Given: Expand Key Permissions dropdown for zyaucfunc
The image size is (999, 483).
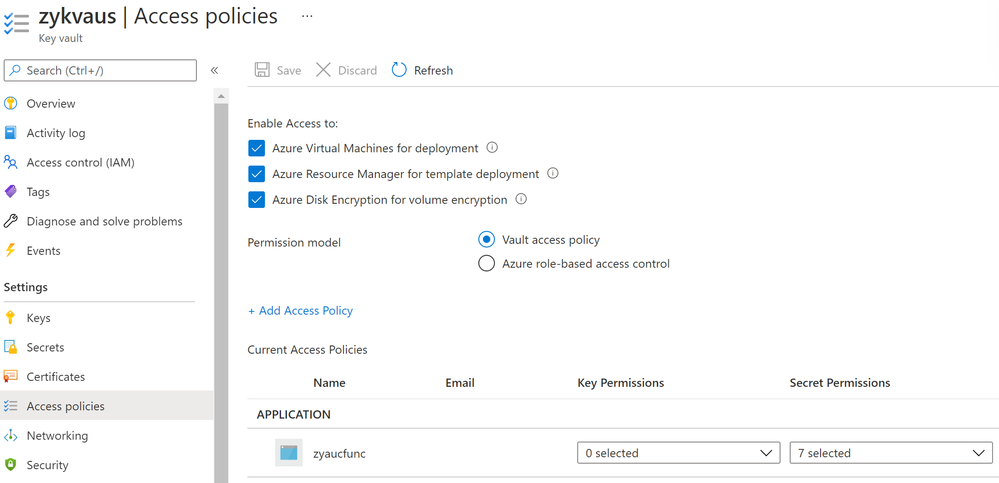Looking at the screenshot, I should 679,453.
